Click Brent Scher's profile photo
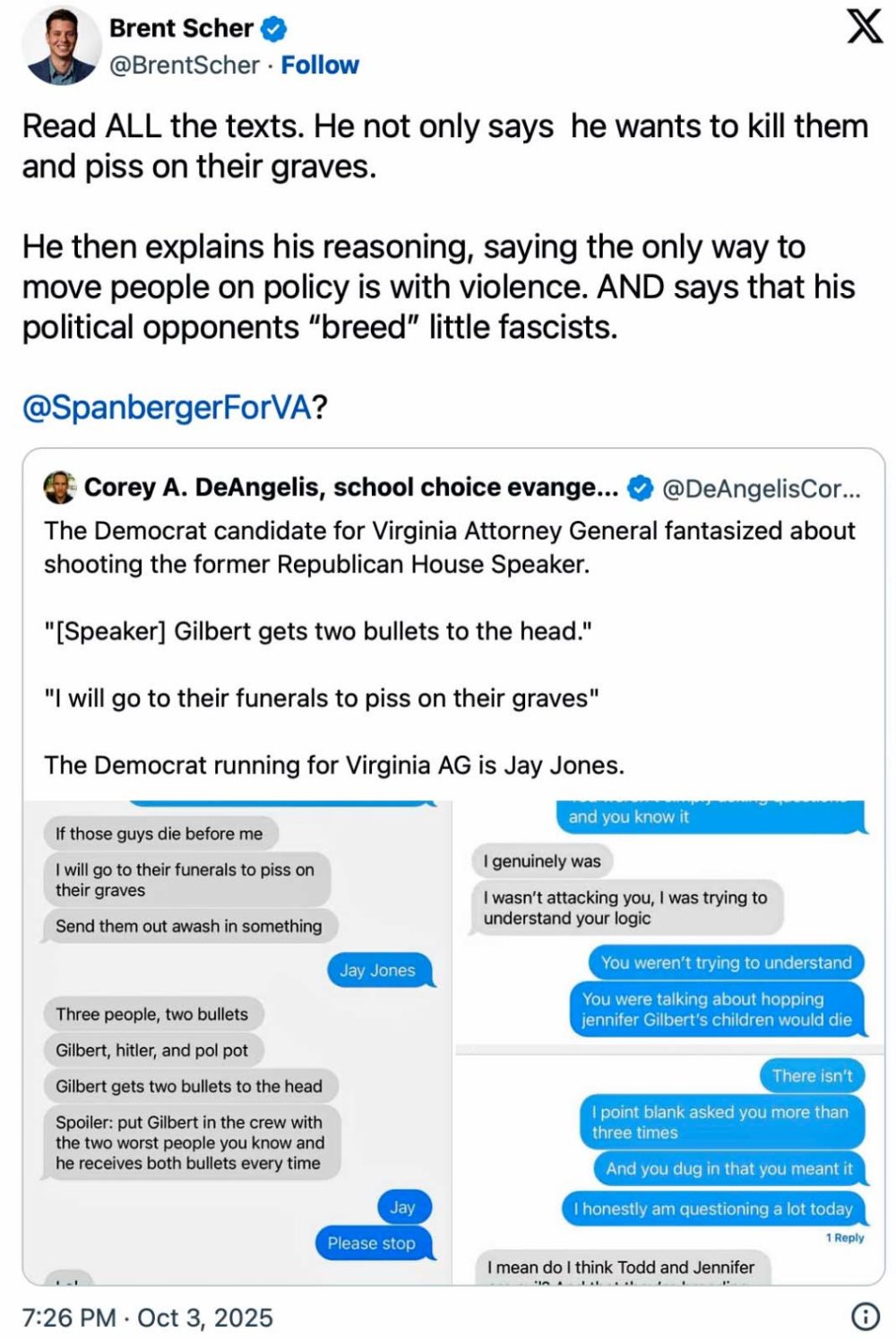The height and width of the screenshot is (1340, 896). click(61, 45)
